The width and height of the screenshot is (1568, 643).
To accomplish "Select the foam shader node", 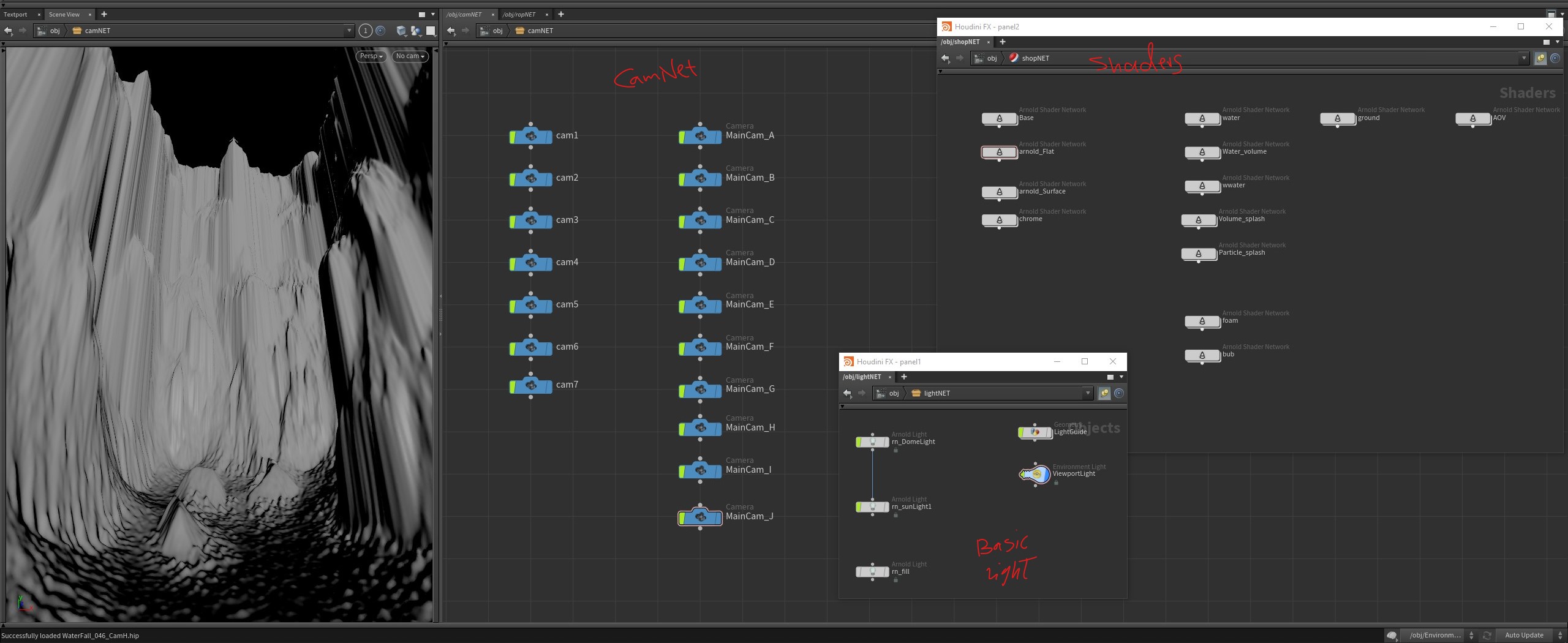I will point(1202,321).
